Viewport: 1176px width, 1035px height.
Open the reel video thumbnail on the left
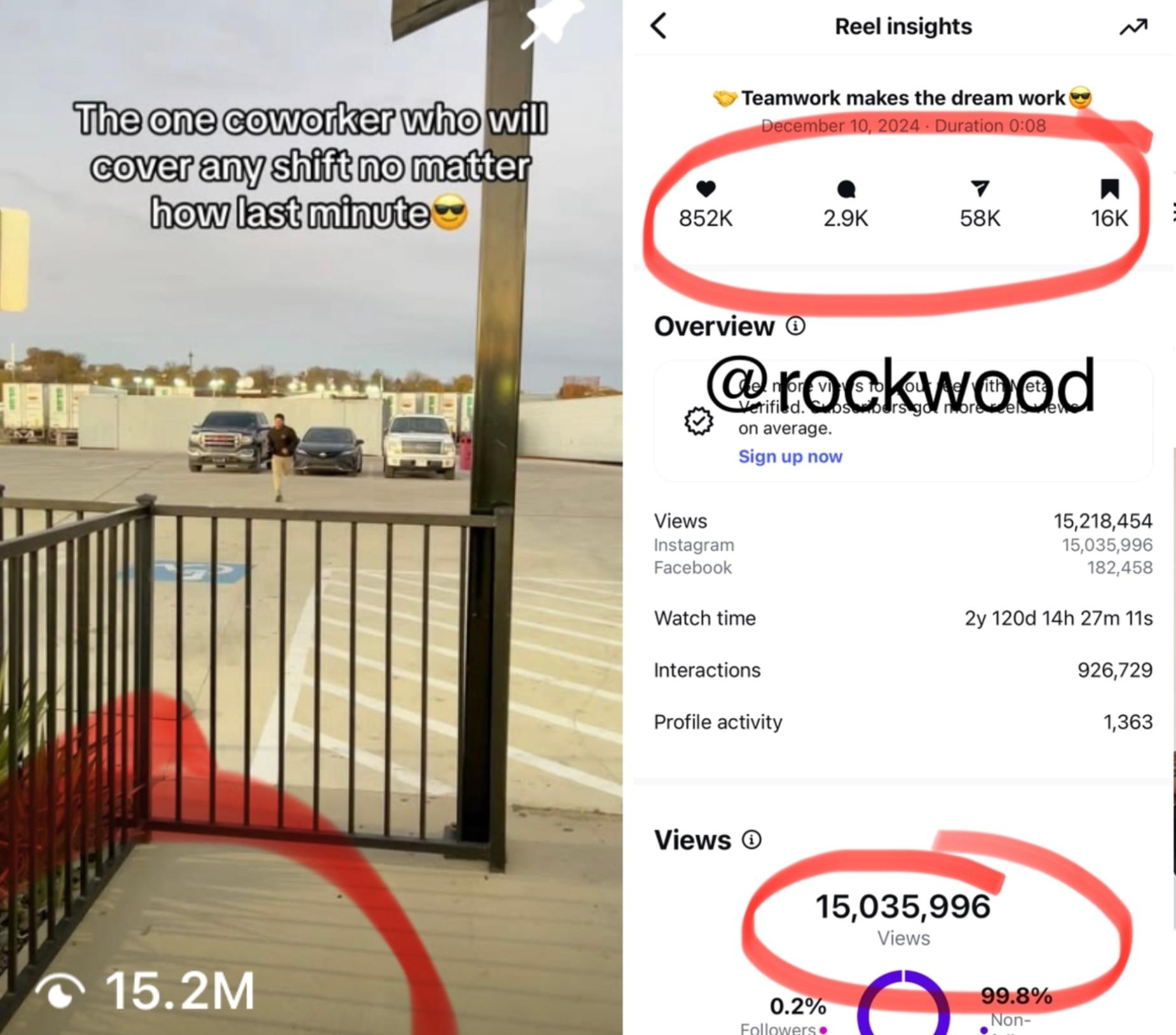click(311, 517)
